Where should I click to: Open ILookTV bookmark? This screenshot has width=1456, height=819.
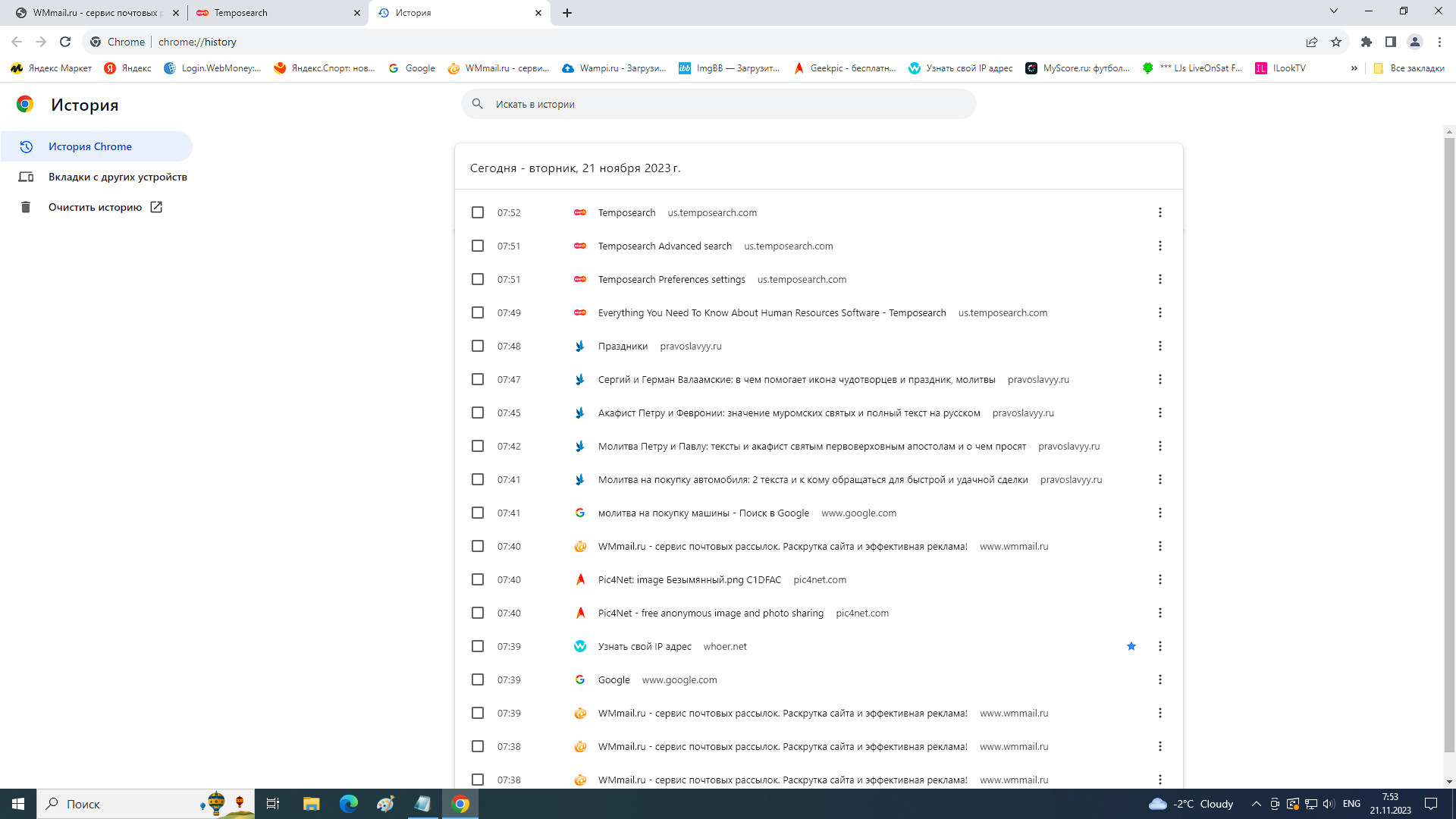pyautogui.click(x=1280, y=68)
